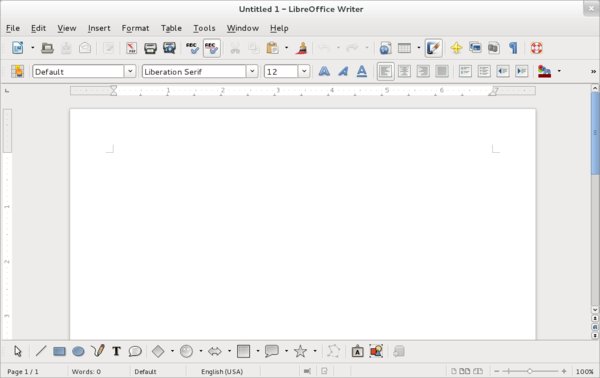Choose the Ellipse drawing tool
This screenshot has height=378, width=600.
coord(78,351)
